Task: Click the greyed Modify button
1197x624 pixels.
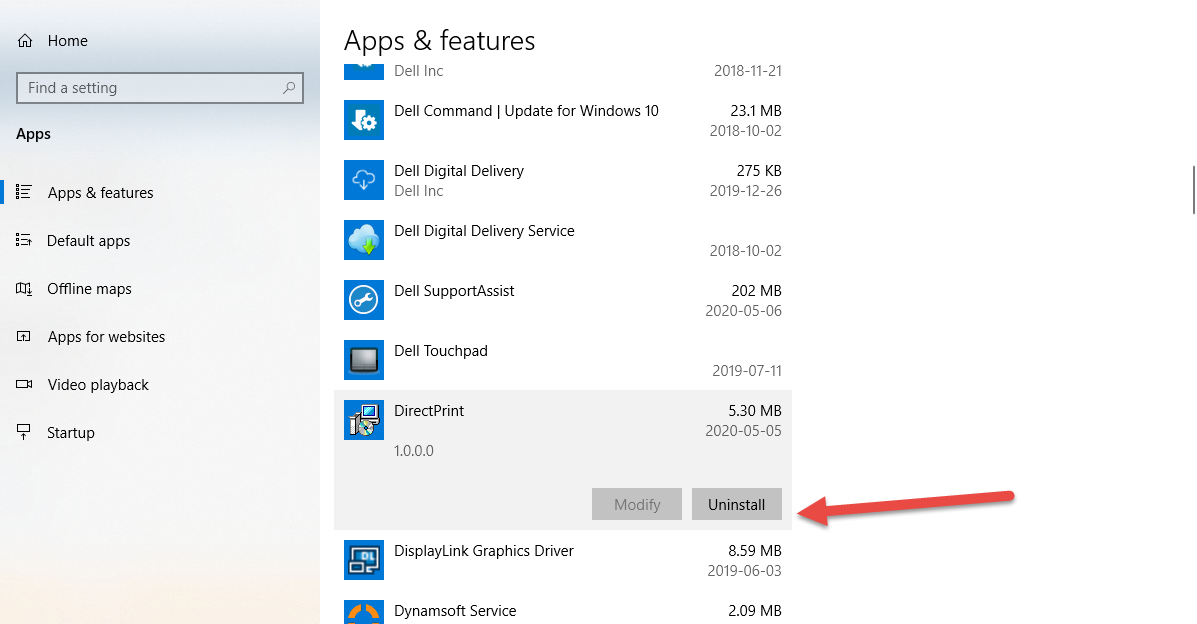Action: click(637, 505)
